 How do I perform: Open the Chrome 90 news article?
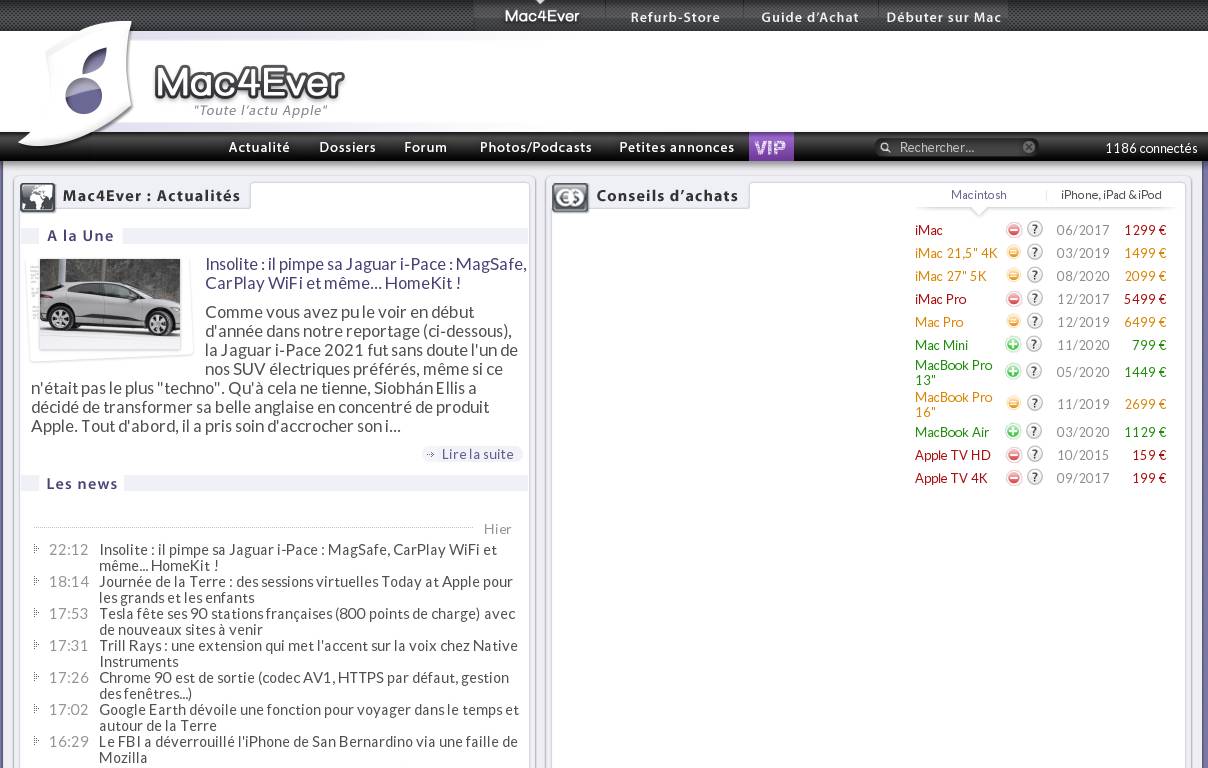[303, 685]
